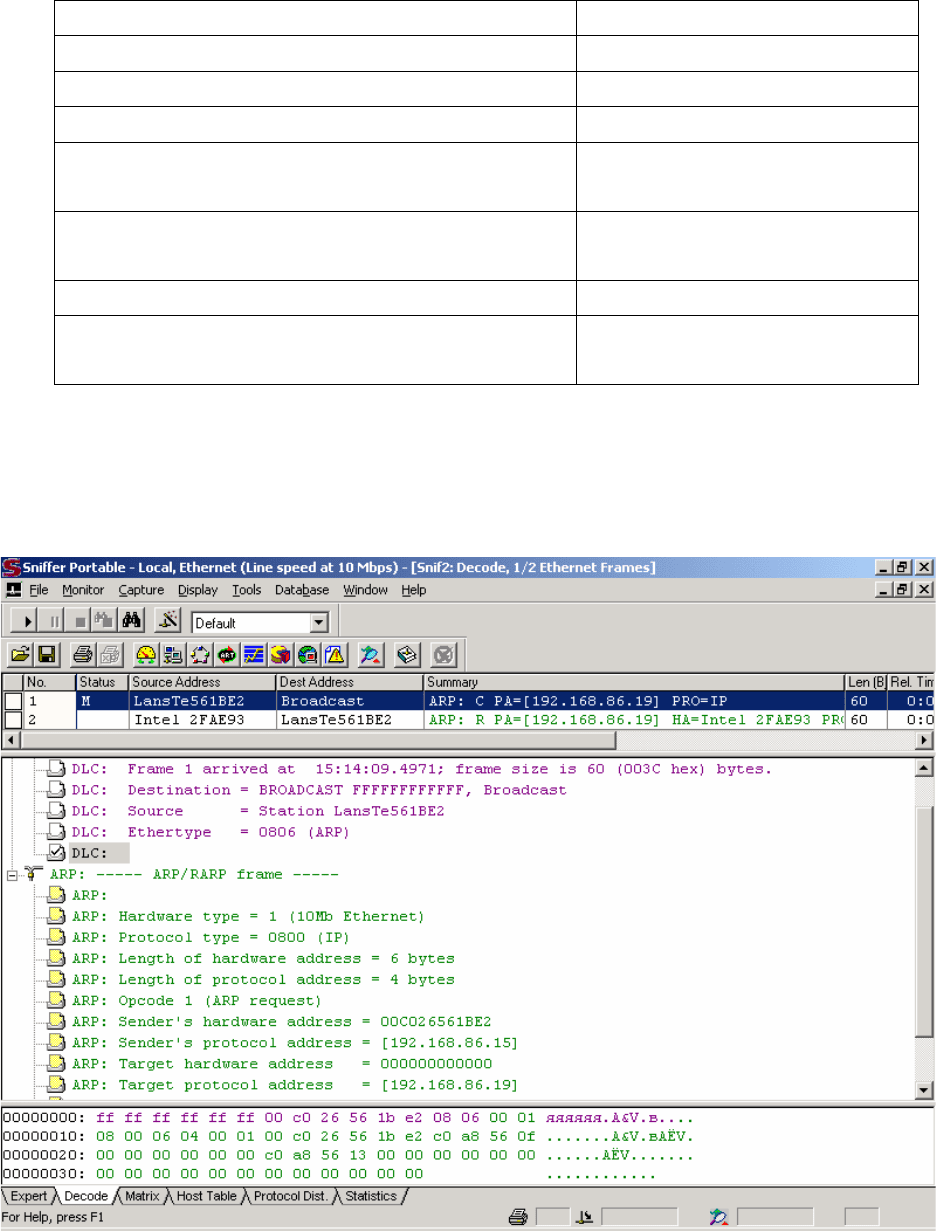Open the Application Response Time icon

pos(227,655)
